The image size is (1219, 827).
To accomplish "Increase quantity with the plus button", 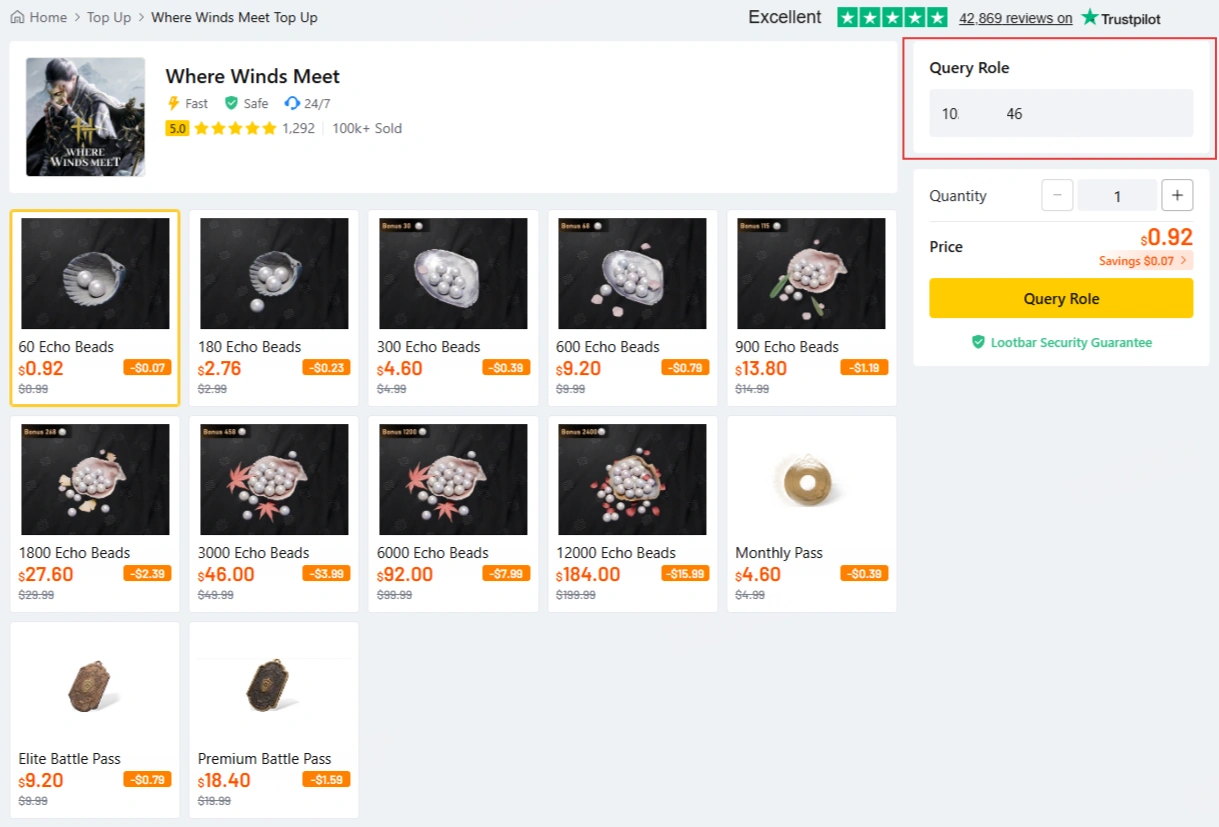I will (1177, 196).
